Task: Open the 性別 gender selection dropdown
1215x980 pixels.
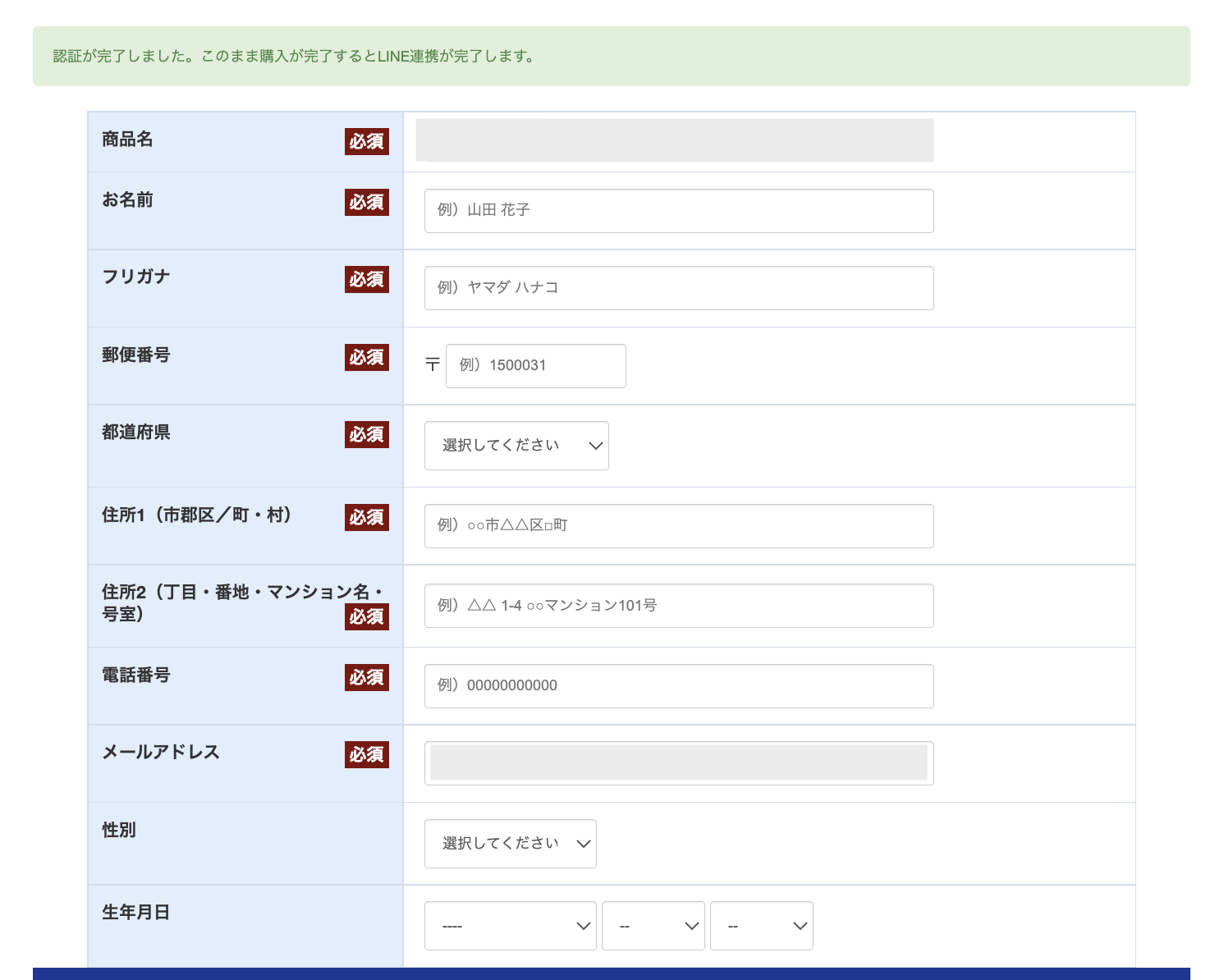Action: (x=510, y=843)
